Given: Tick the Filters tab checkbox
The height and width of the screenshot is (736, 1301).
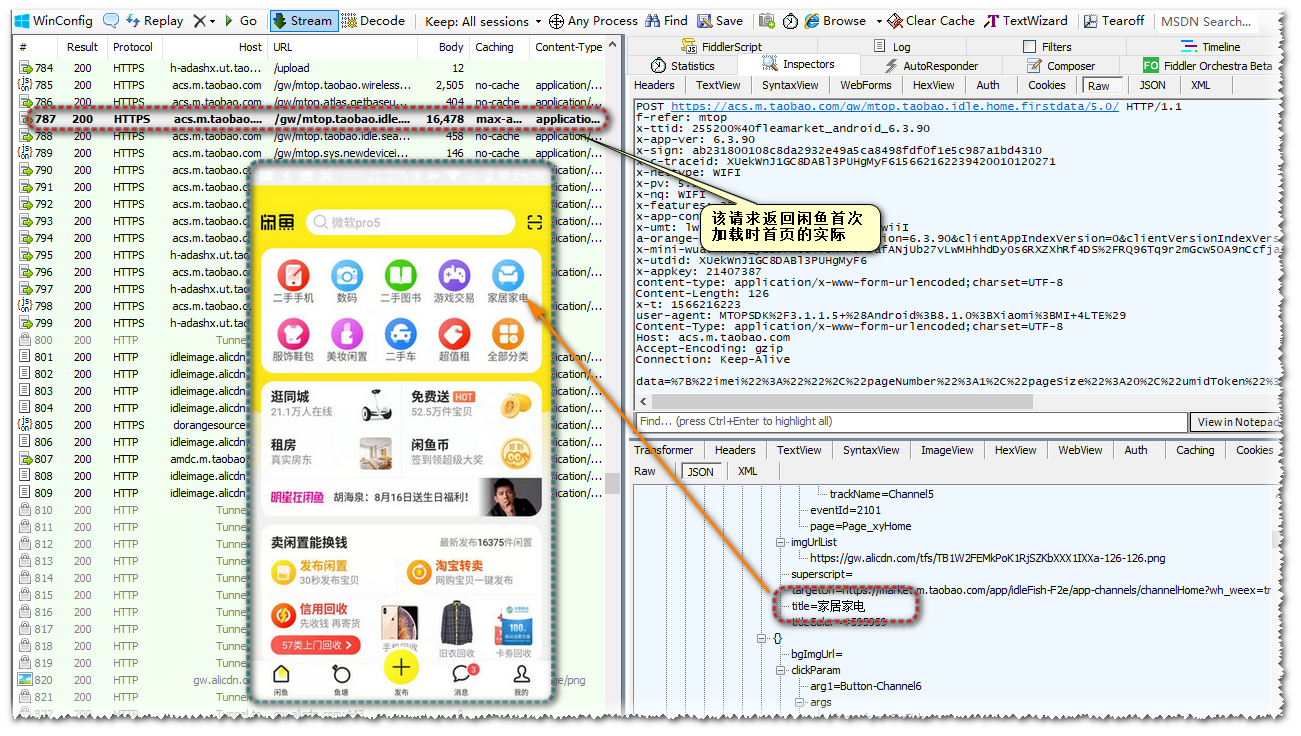Looking at the screenshot, I should (x=1029, y=46).
